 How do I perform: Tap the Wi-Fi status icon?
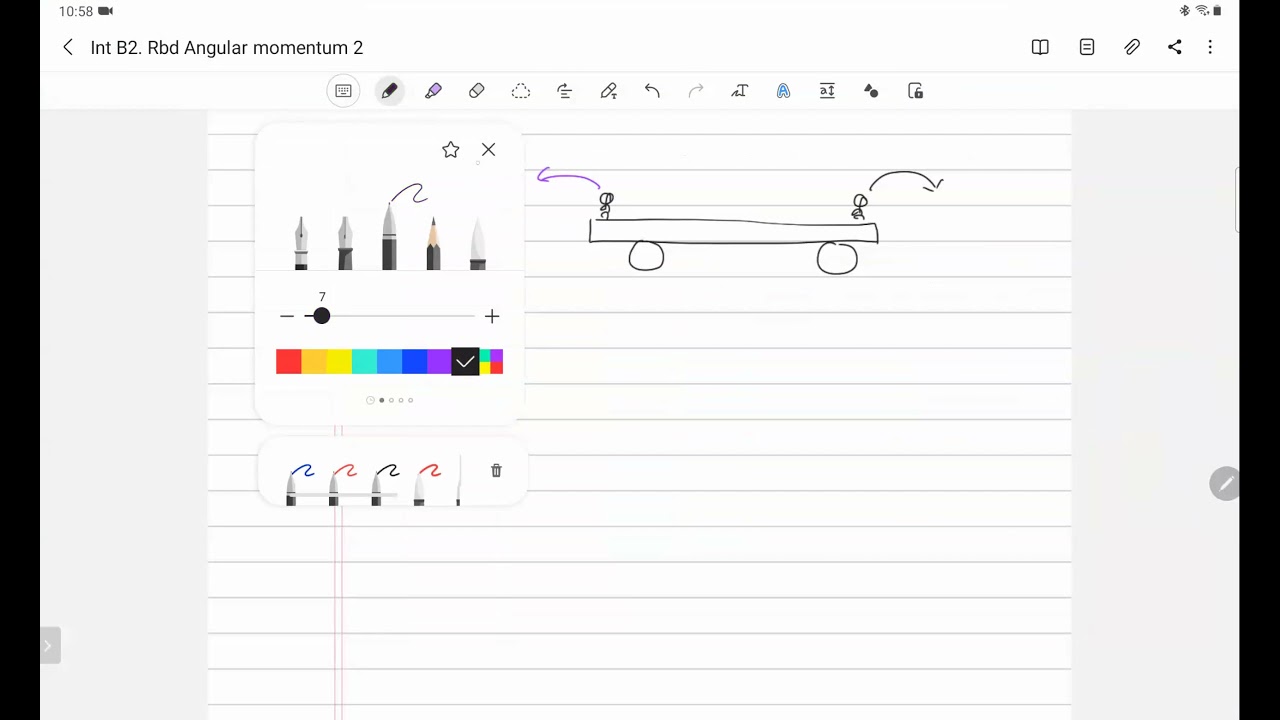(1202, 11)
